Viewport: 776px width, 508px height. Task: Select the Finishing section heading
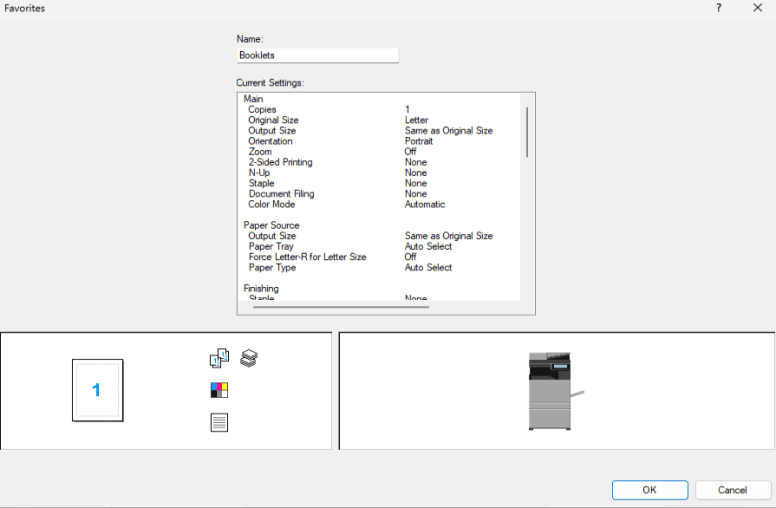point(261,288)
